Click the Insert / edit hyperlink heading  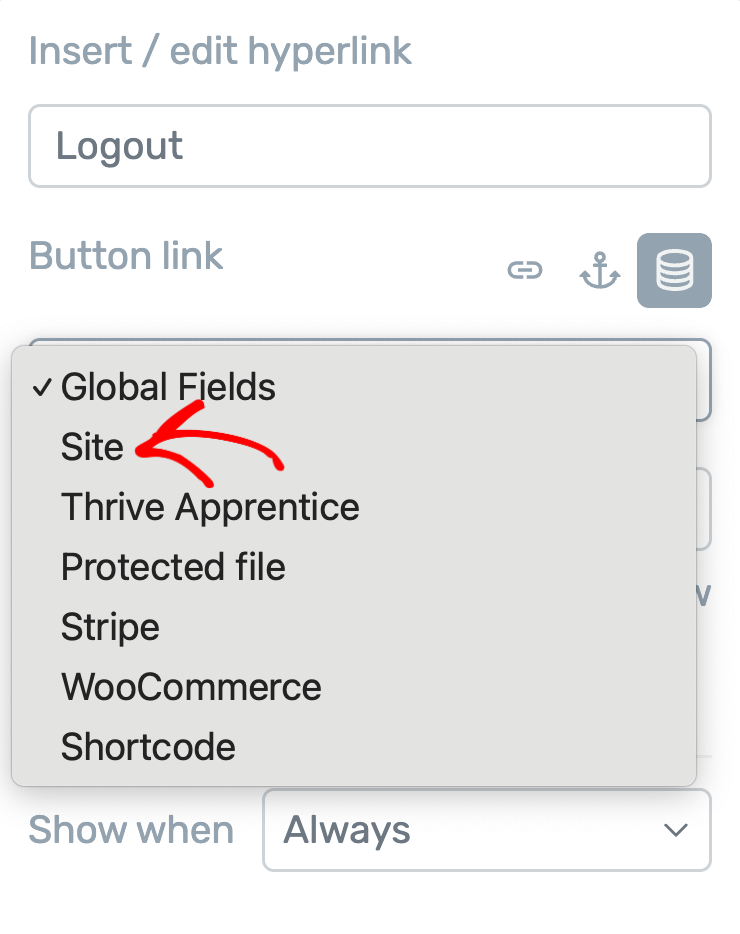pyautogui.click(x=220, y=51)
